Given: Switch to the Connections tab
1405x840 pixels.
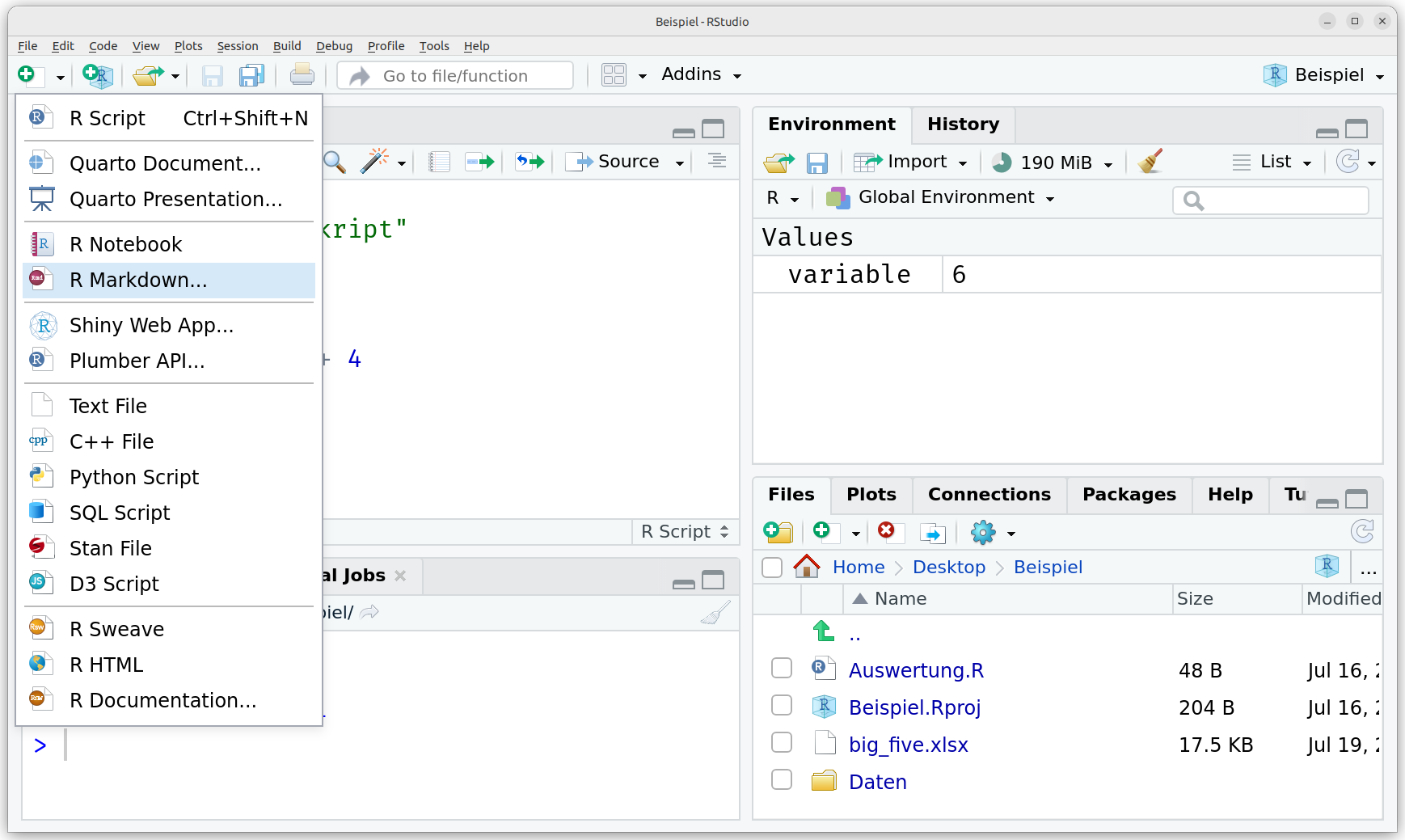Looking at the screenshot, I should [x=989, y=495].
